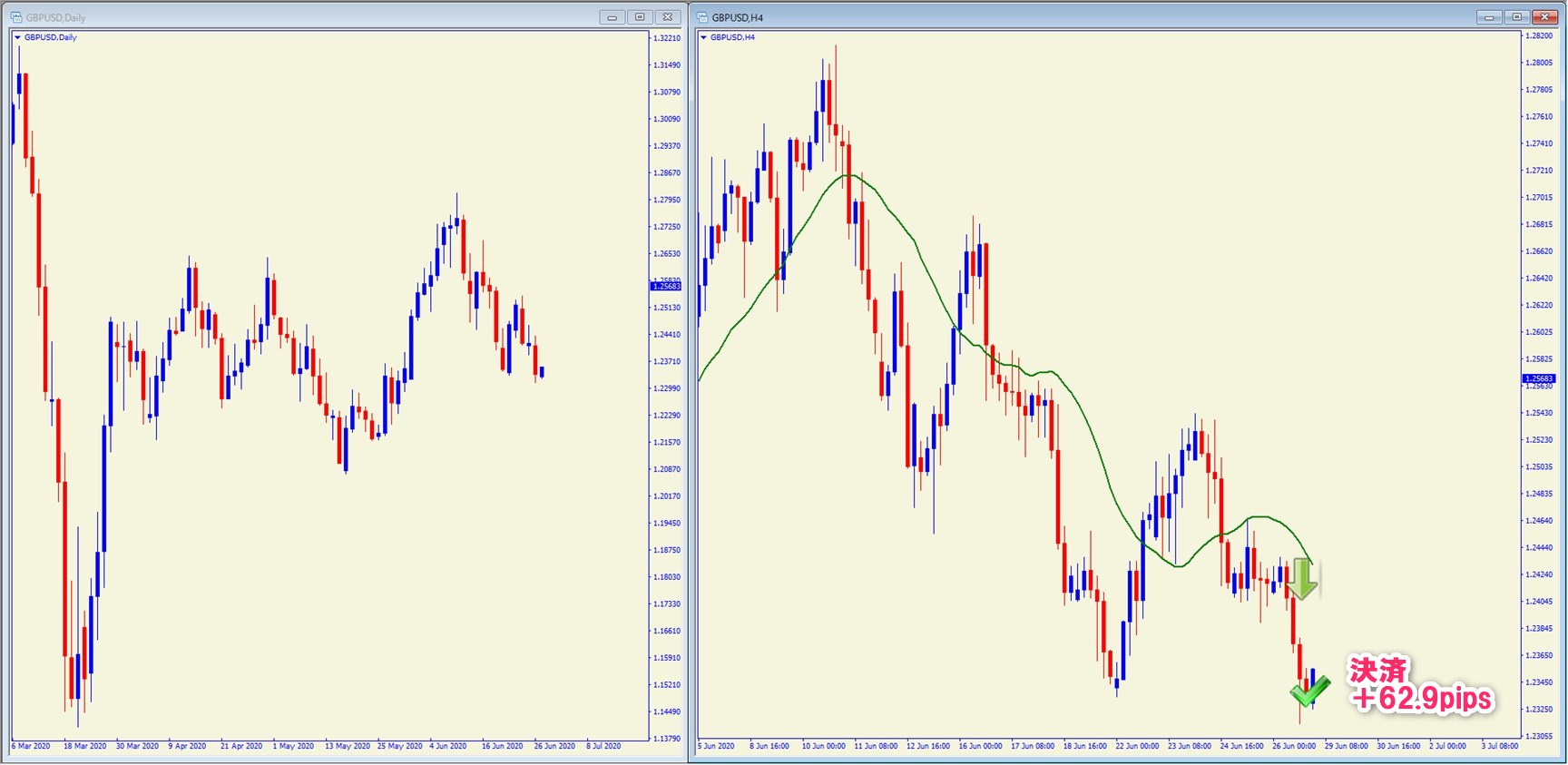Click the 1.32210 price label on Daily axis
1568x765 pixels.
(667, 38)
